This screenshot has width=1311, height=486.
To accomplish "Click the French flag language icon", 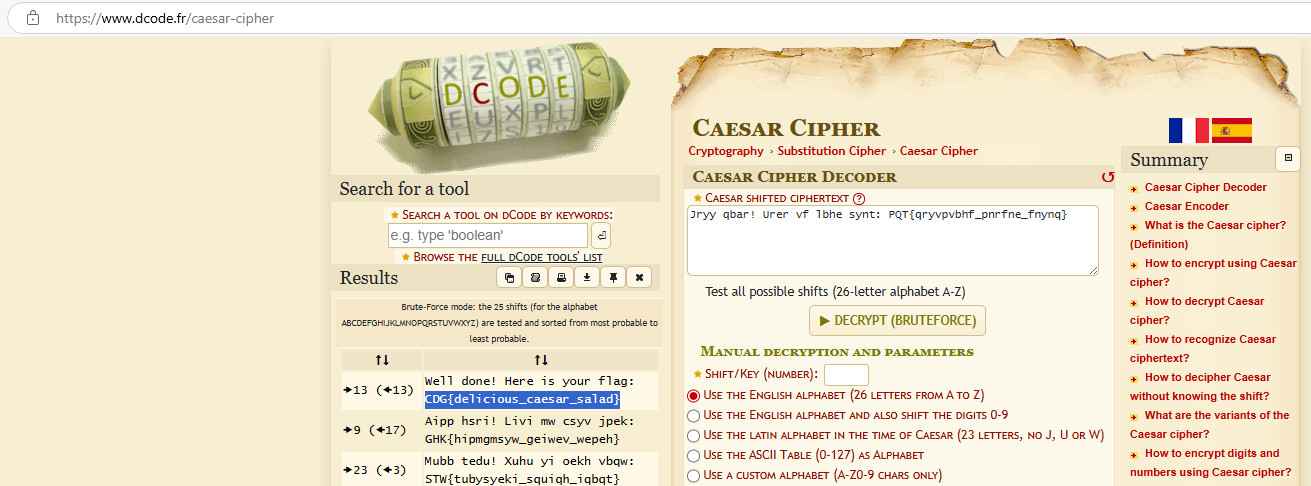I will [x=1188, y=131].
